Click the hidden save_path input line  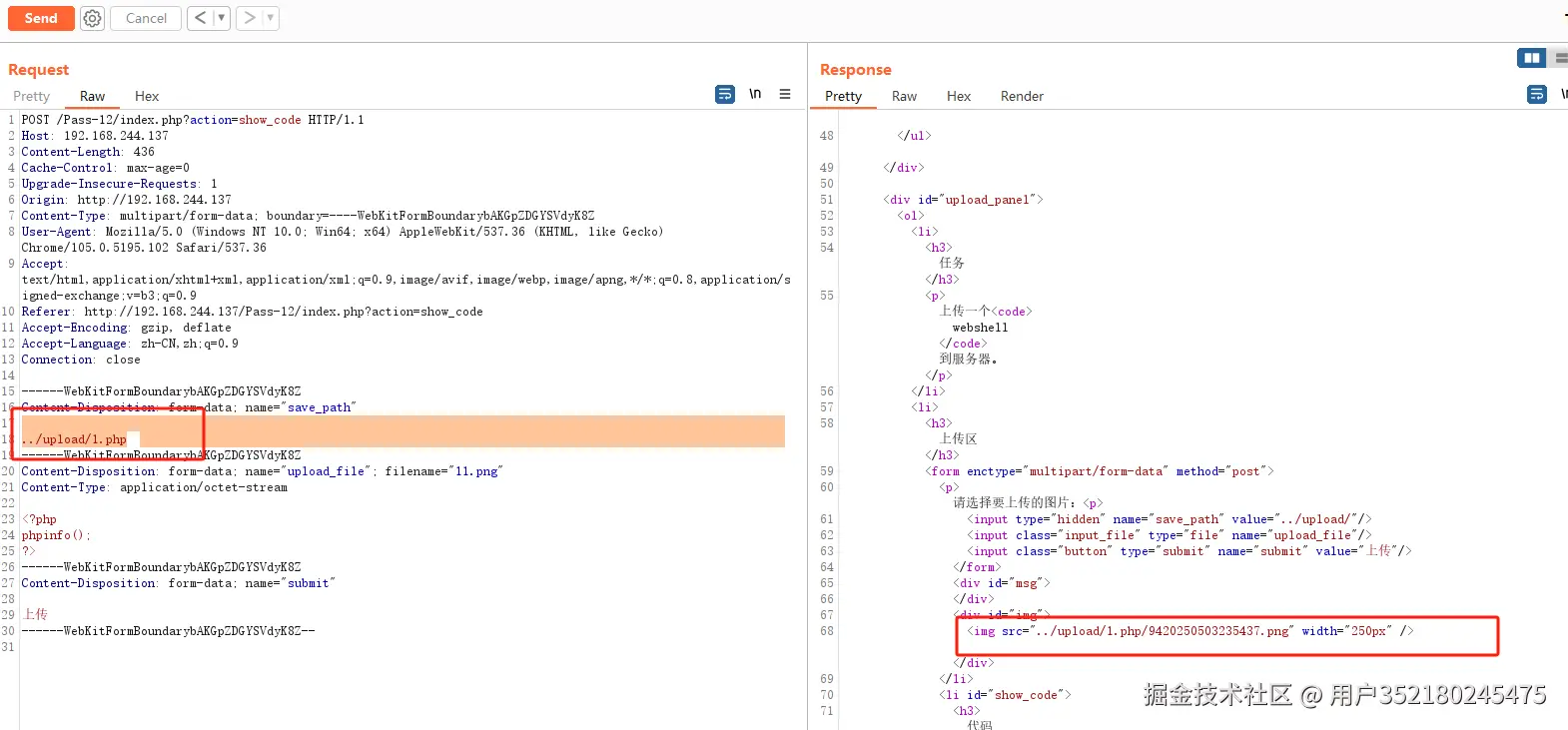(x=1169, y=519)
